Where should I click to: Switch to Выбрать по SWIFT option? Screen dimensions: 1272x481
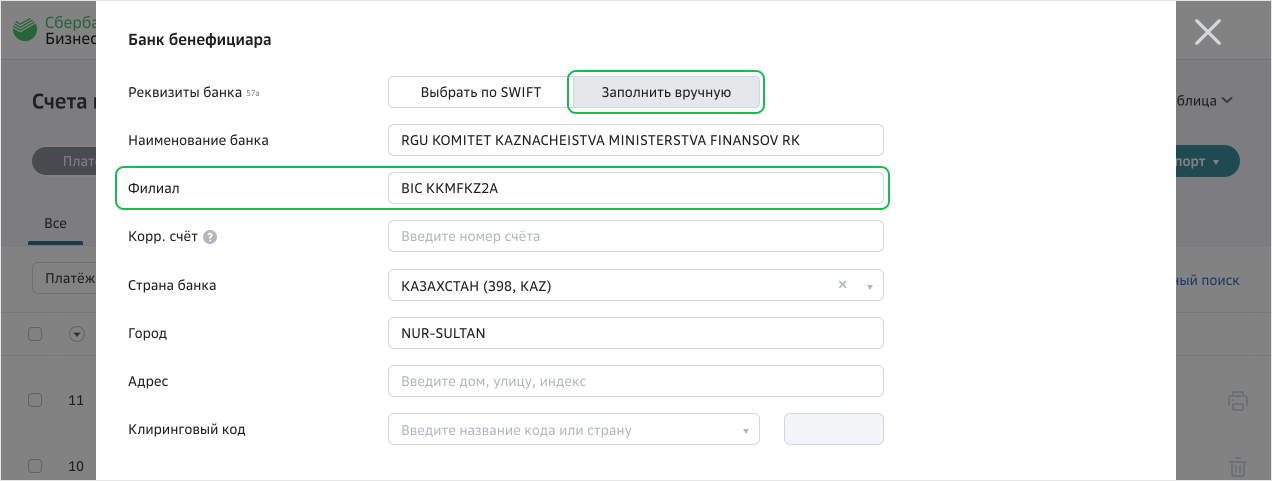click(x=480, y=92)
